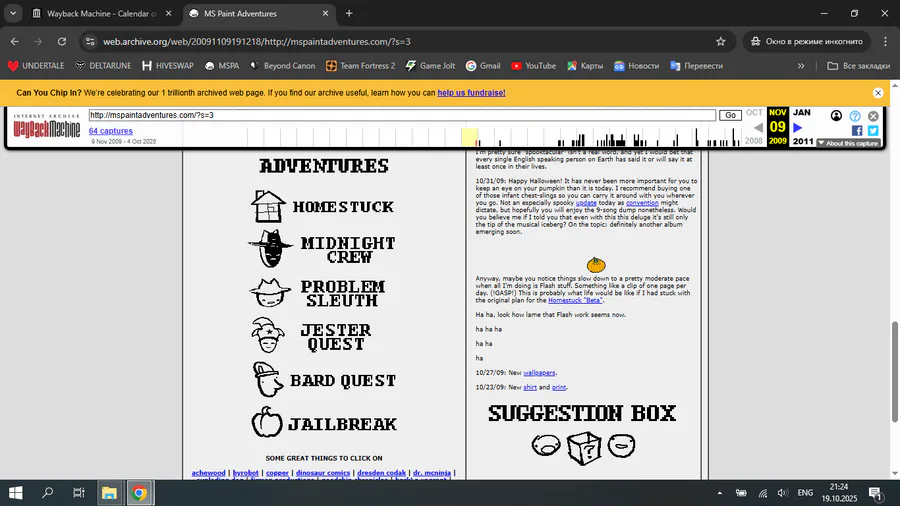Click the Go button in the Wayback toolbar
This screenshot has width=900, height=506.
(x=730, y=115)
